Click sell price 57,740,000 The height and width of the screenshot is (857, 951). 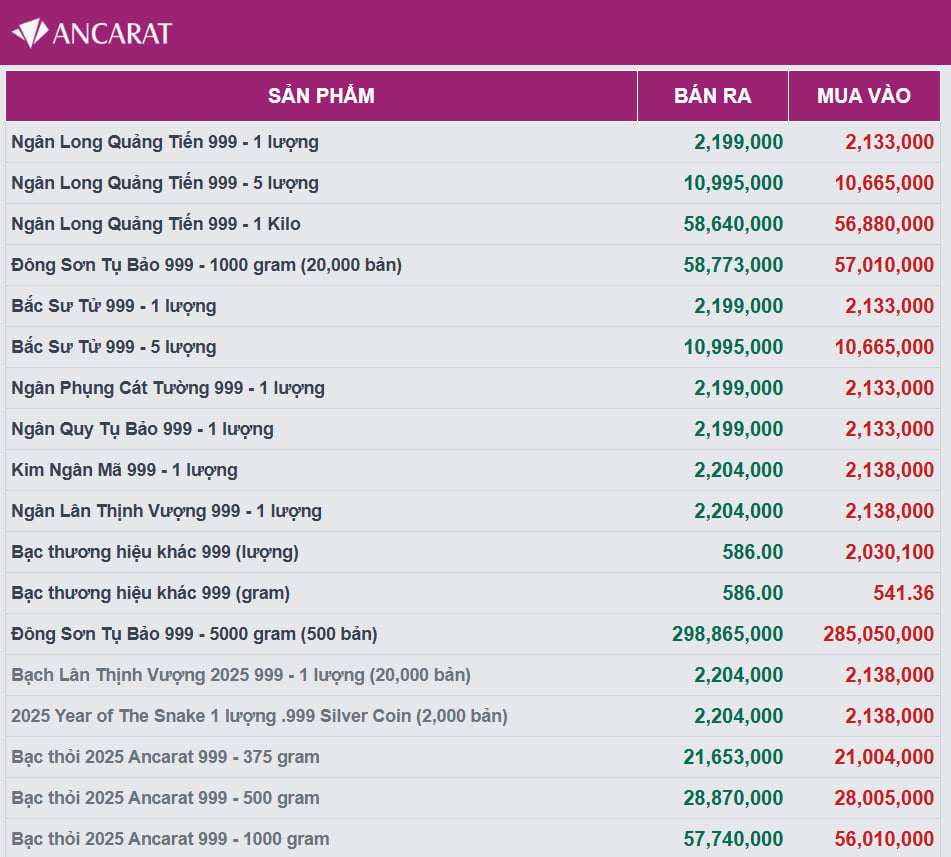(733, 839)
